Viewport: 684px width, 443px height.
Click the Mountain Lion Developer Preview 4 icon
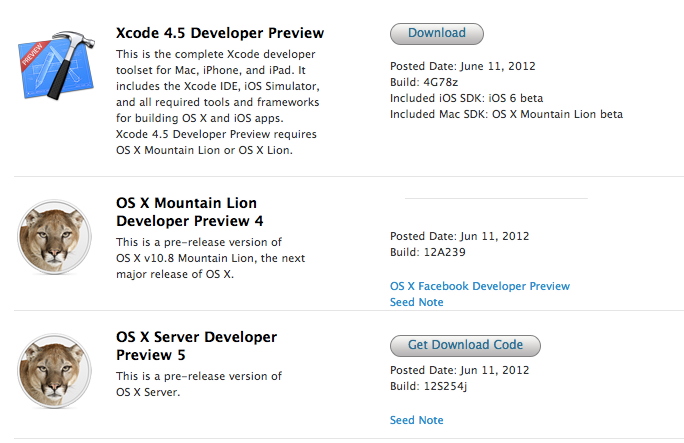click(55, 237)
